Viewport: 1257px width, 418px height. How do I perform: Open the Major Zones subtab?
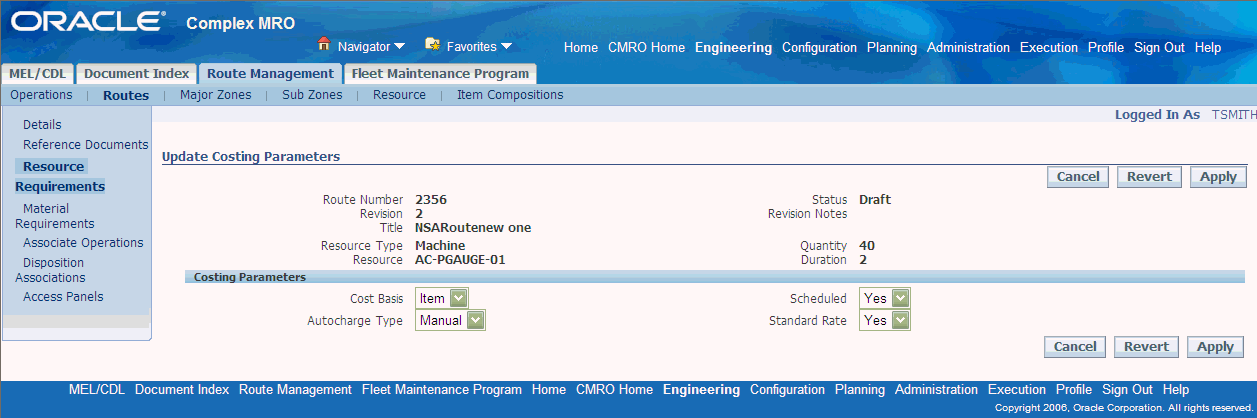tap(215, 95)
